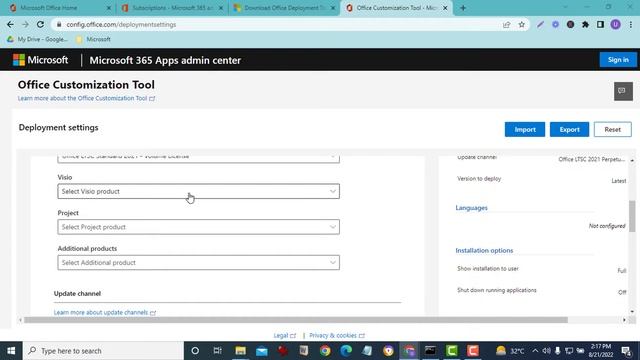Open Chrome three-dot menu
The image size is (640, 360).
click(x=631, y=24)
